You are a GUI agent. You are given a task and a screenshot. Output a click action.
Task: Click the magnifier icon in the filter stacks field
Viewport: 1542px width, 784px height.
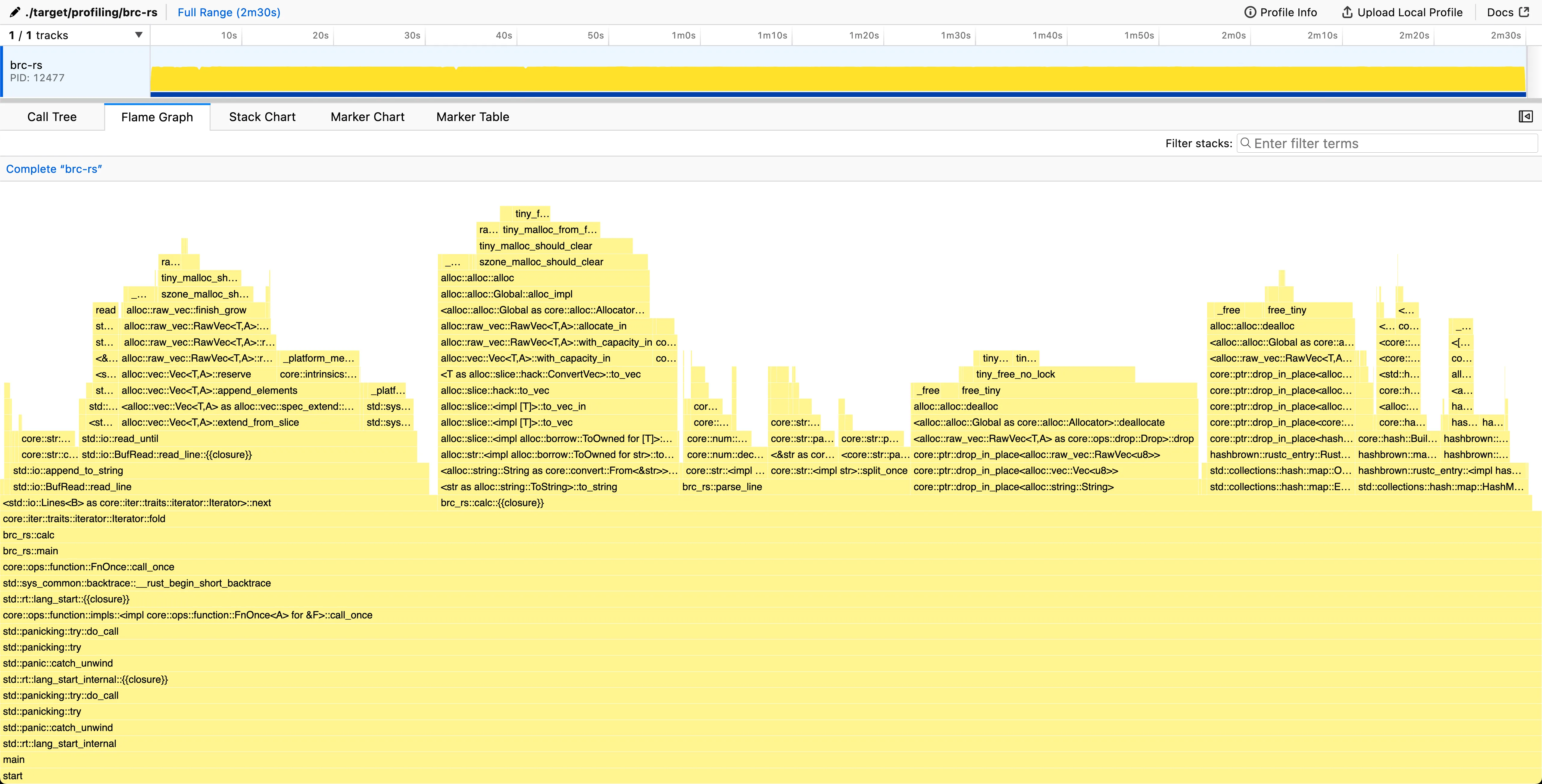(1246, 143)
